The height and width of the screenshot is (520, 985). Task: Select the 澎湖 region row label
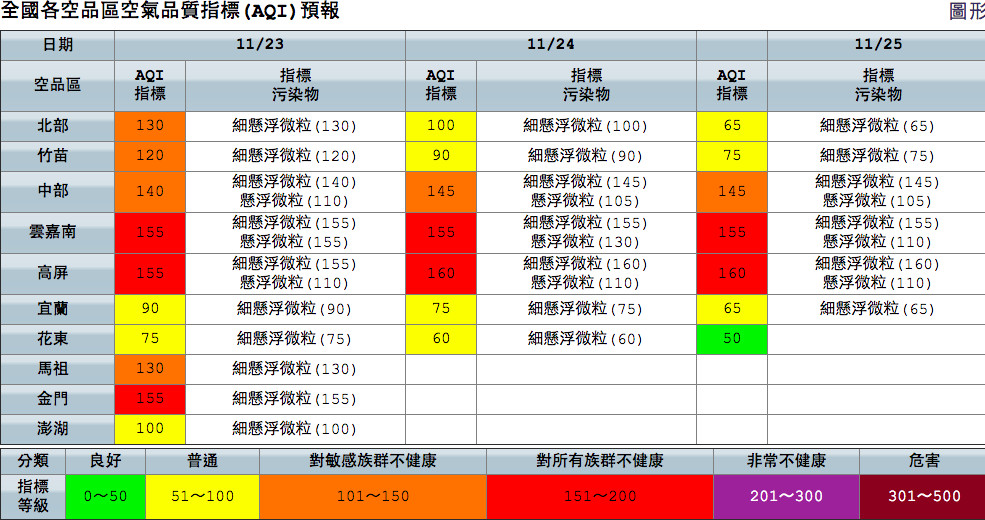(x=57, y=429)
